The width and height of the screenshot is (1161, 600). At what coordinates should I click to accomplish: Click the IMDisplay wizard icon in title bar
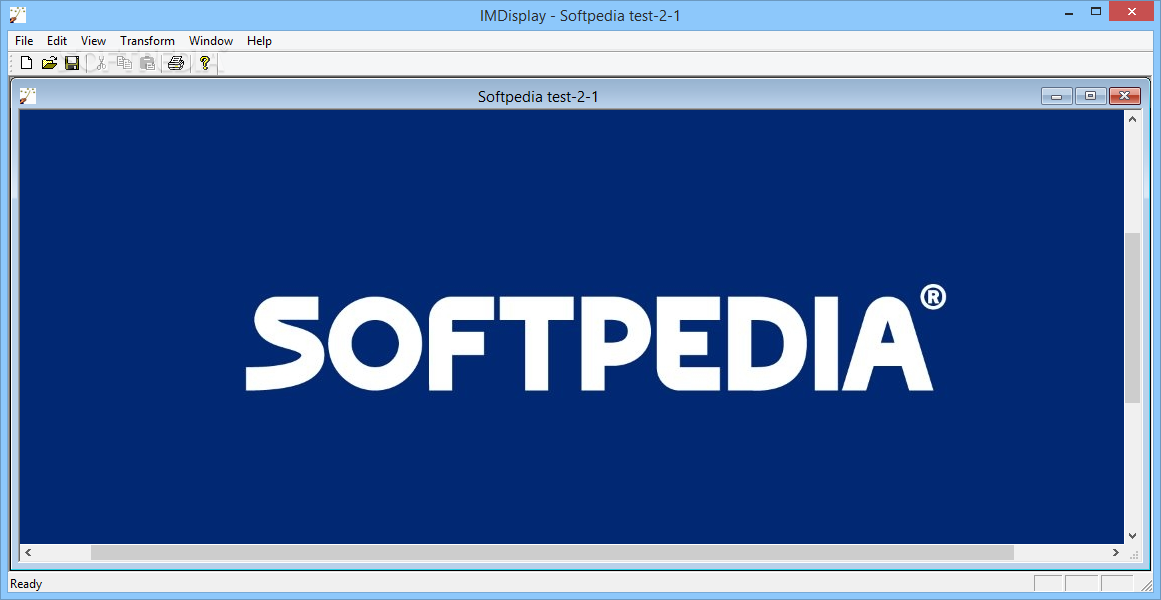coord(18,13)
